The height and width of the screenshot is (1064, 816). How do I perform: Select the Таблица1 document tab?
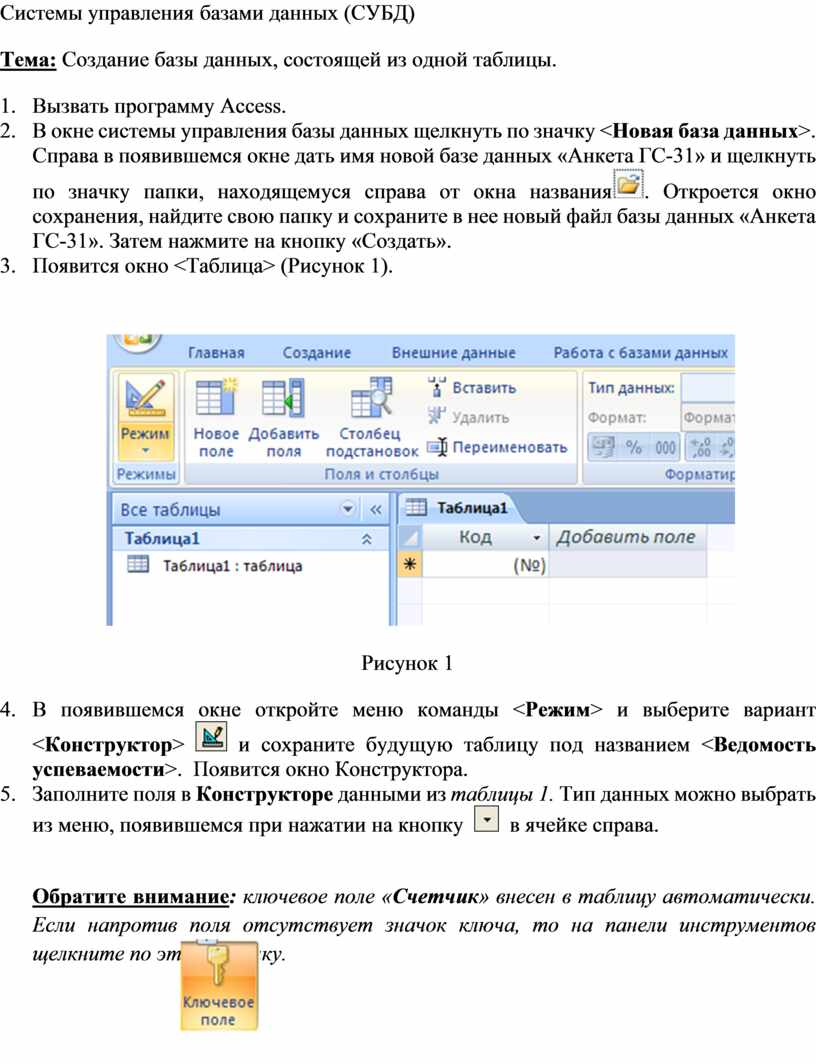472,508
